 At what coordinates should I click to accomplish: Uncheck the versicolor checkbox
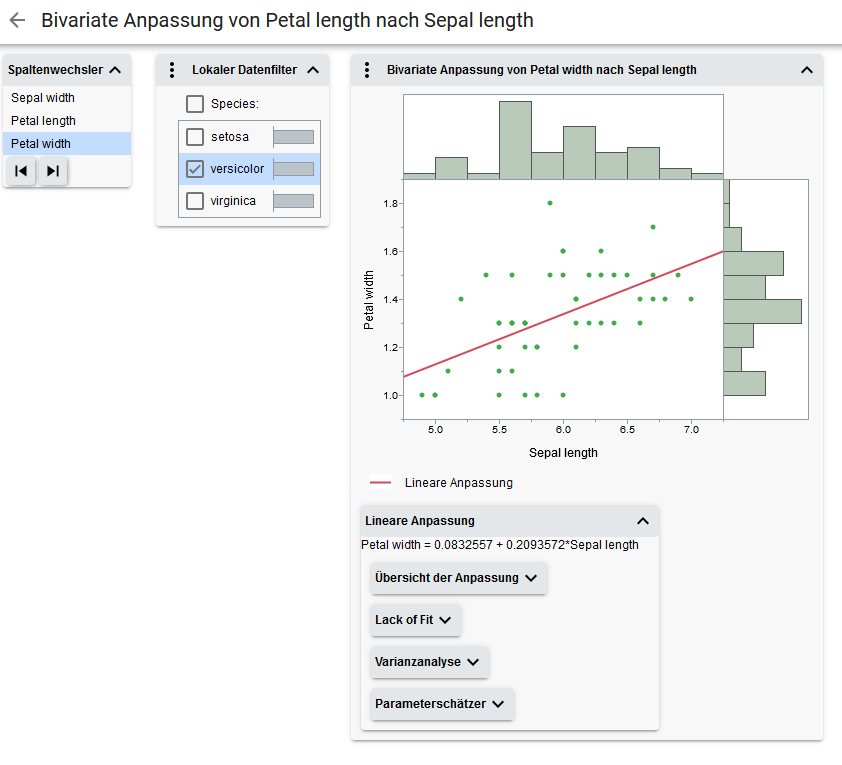195,169
